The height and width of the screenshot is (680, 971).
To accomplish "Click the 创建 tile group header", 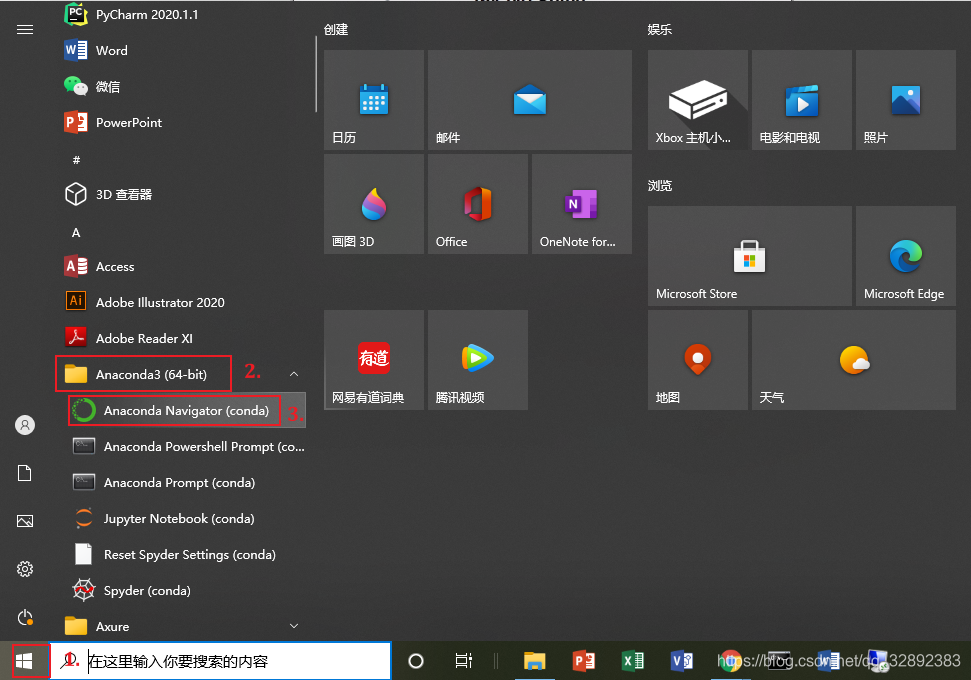I will 336,30.
